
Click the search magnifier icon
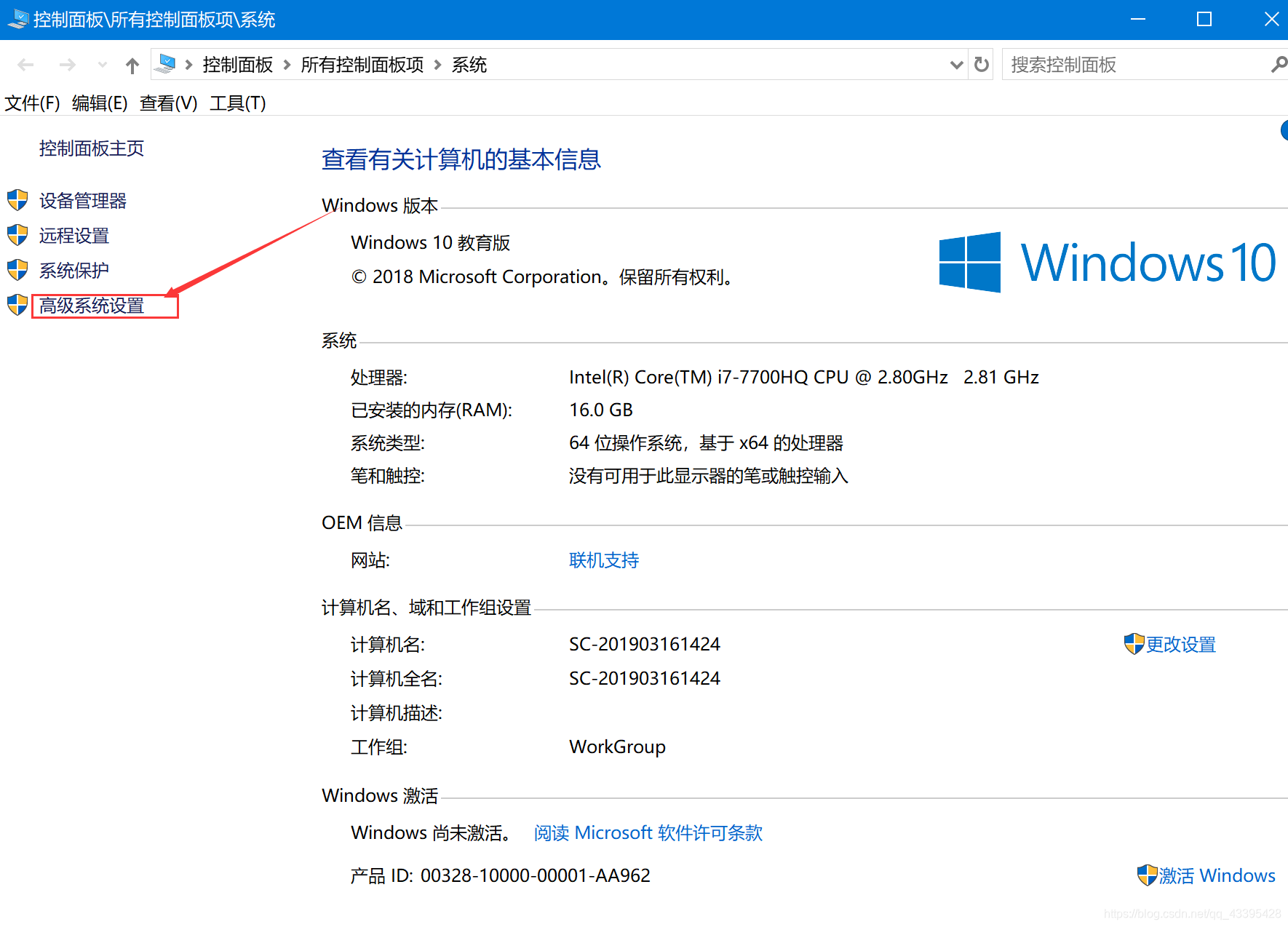click(x=1279, y=65)
